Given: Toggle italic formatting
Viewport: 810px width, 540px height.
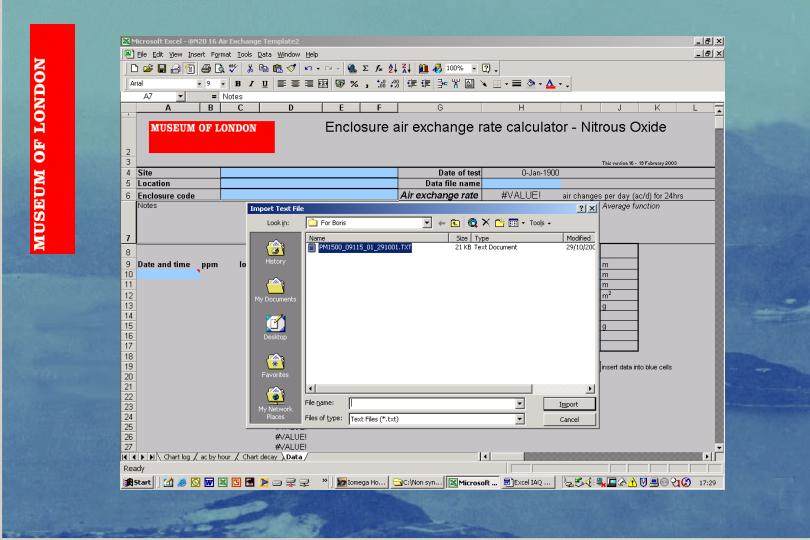Looking at the screenshot, I should 251,84.
